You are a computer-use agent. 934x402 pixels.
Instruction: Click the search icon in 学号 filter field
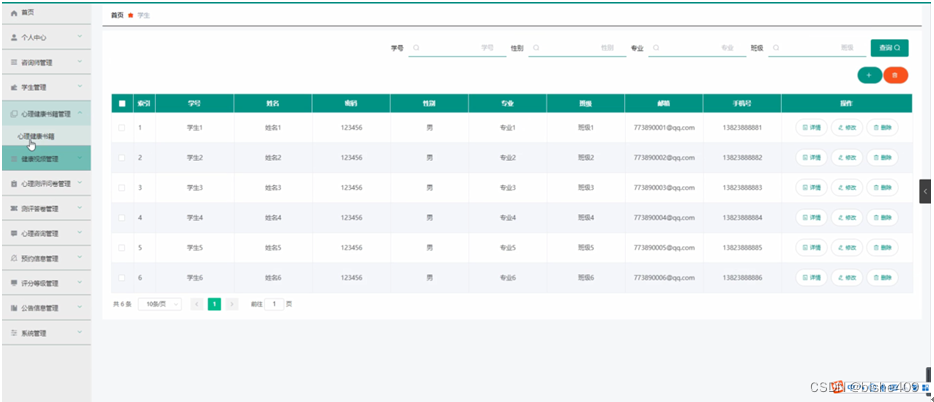click(x=416, y=48)
